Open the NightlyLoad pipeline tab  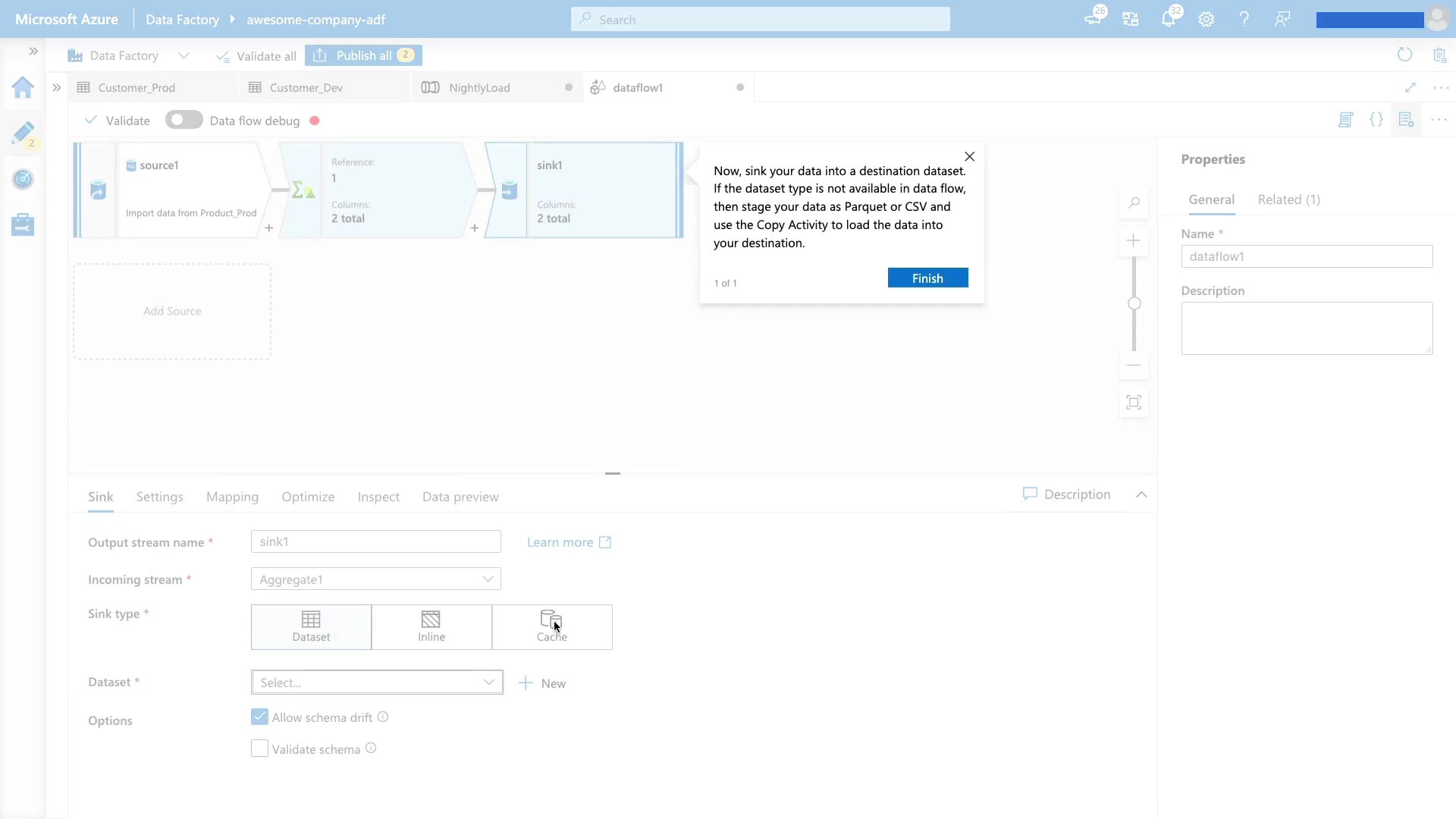tap(479, 88)
